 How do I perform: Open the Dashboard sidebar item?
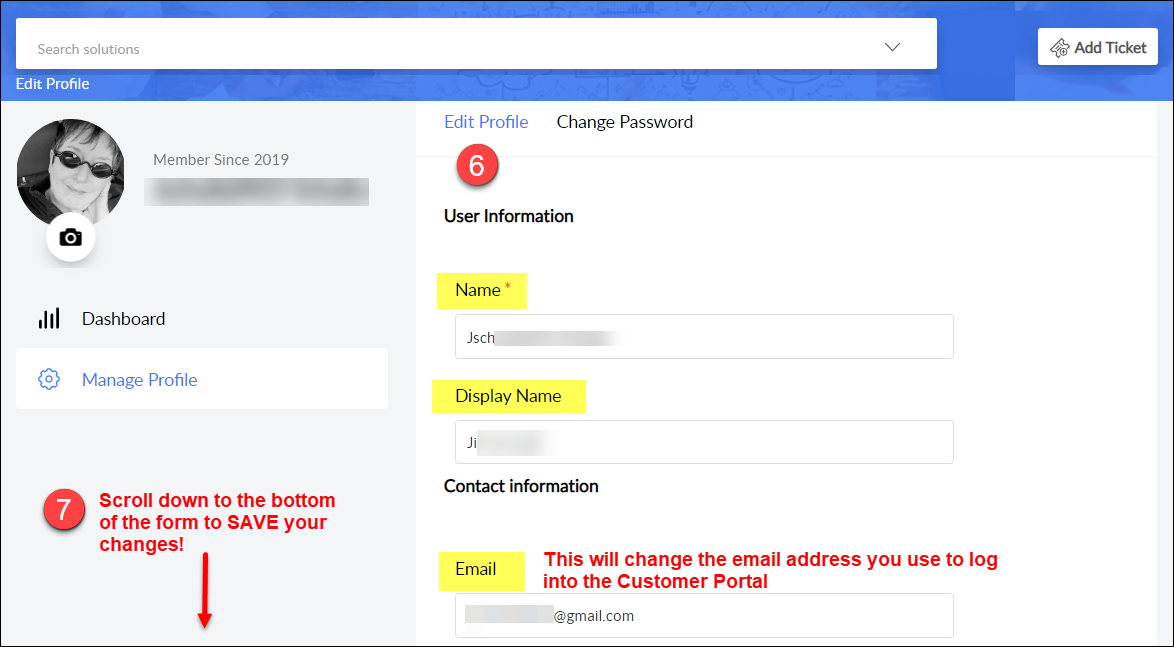click(123, 319)
